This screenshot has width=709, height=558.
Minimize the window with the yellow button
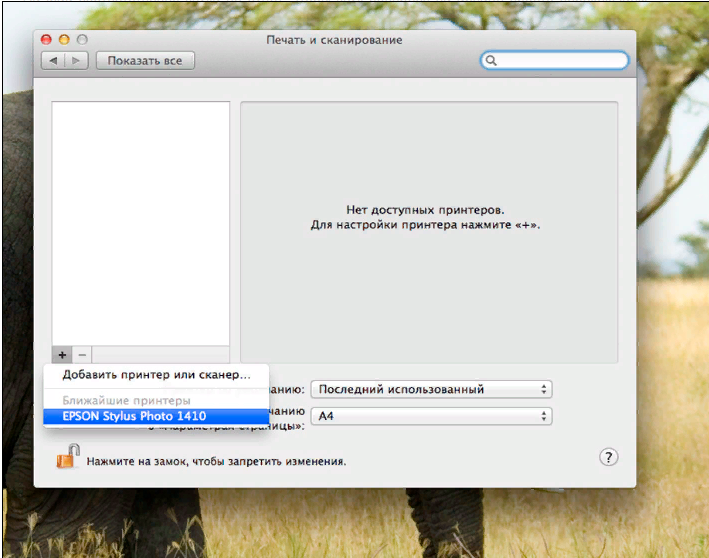tap(64, 40)
